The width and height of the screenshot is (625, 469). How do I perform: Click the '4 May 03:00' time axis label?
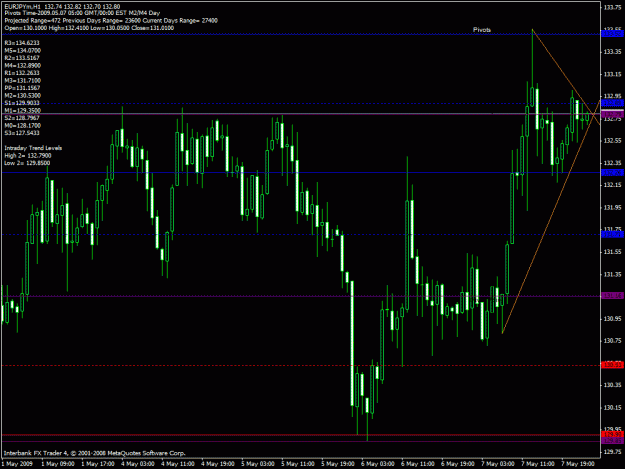pyautogui.click(x=138, y=464)
